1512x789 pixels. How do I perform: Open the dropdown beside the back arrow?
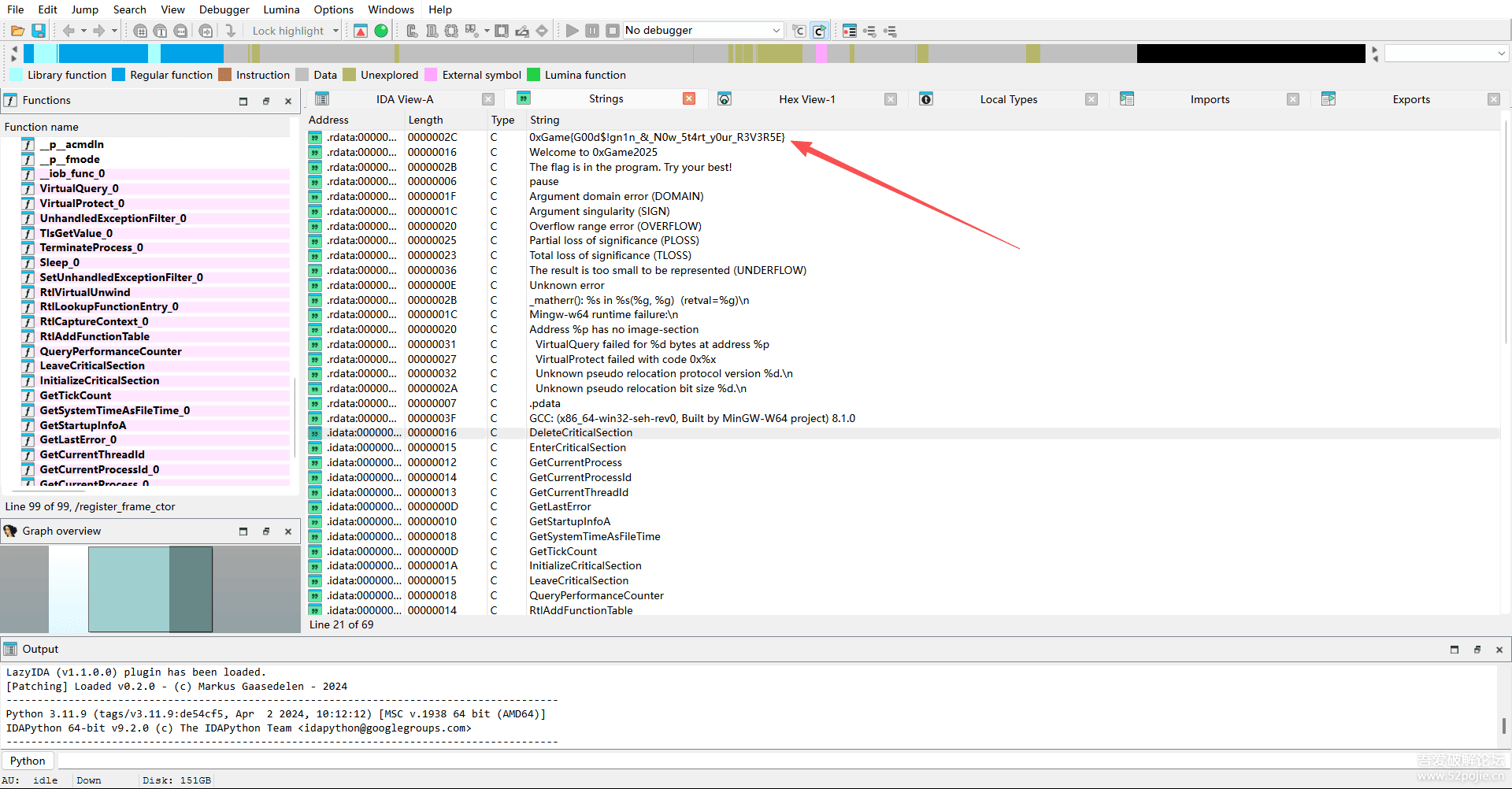tap(83, 31)
